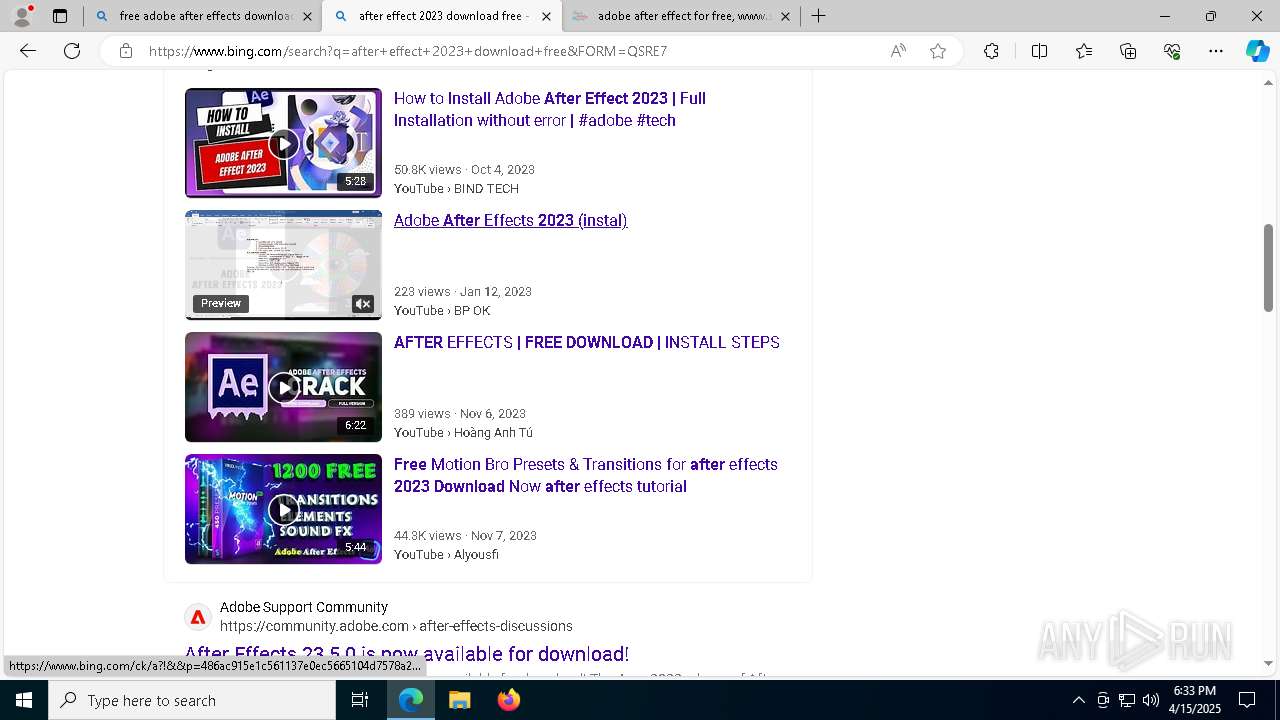1280x720 pixels.
Task: Click the Adobe Support Community logo icon
Action: click(198, 618)
